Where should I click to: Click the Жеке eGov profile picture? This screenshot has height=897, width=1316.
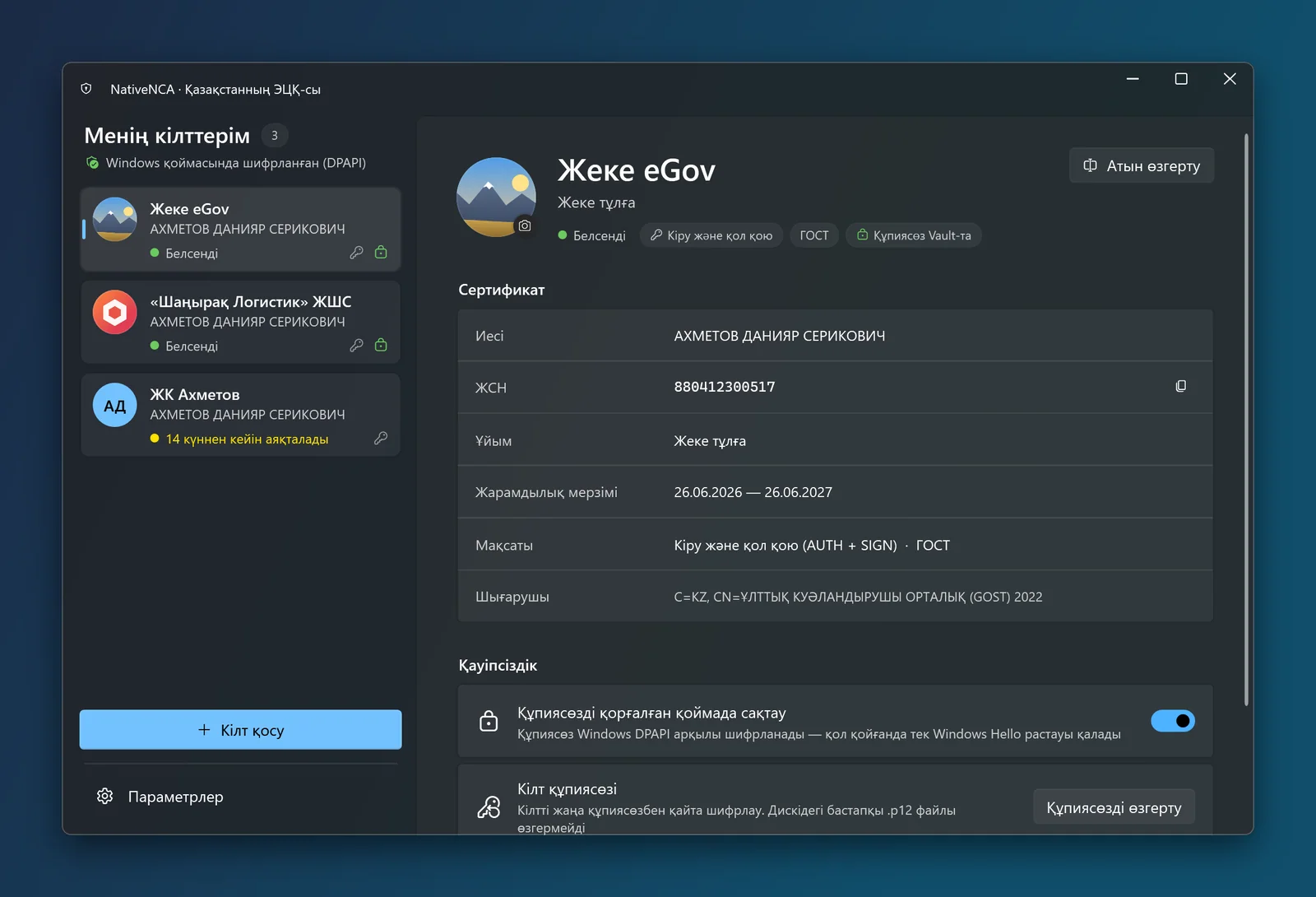[496, 198]
